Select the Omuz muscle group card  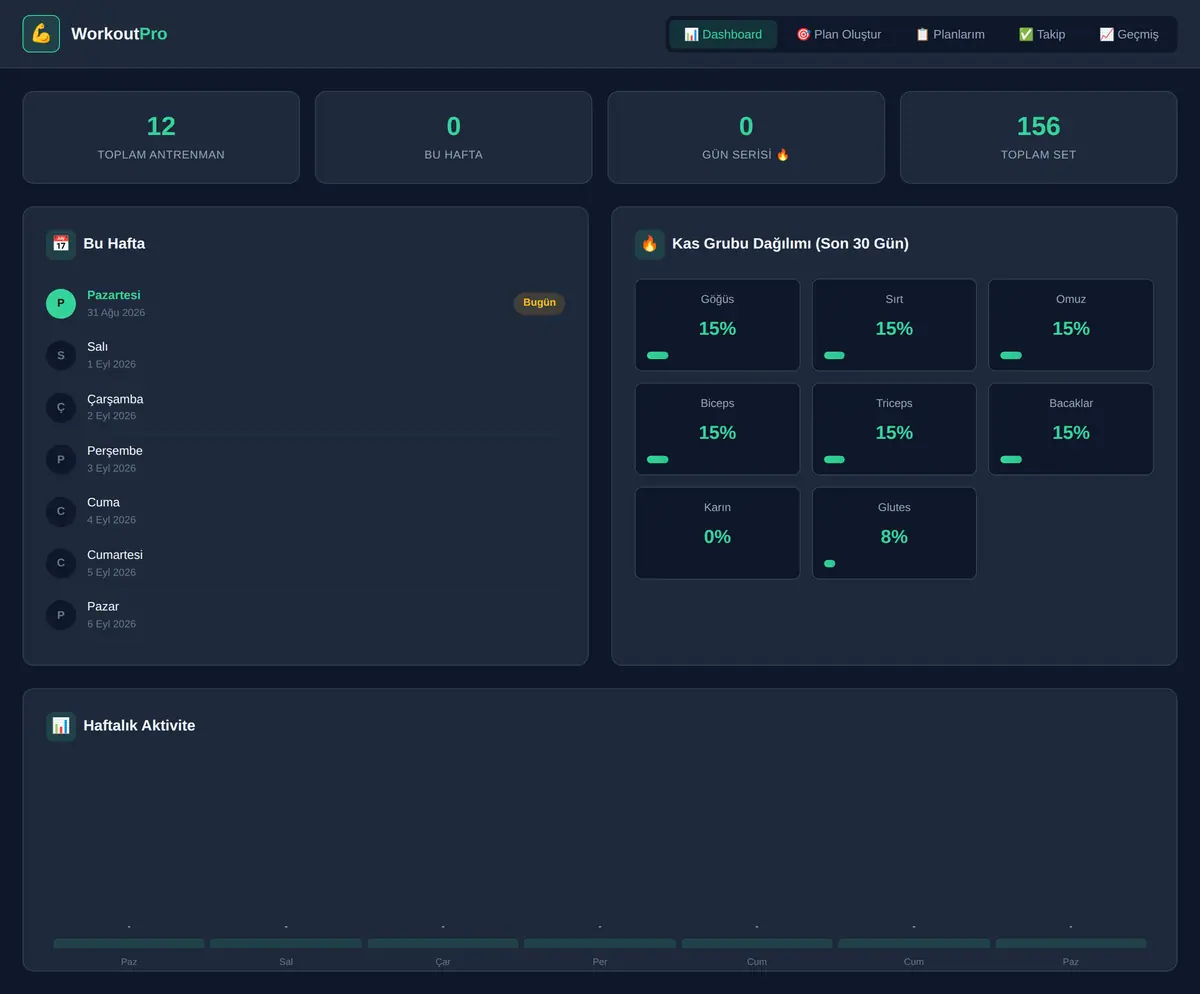[x=1071, y=325]
